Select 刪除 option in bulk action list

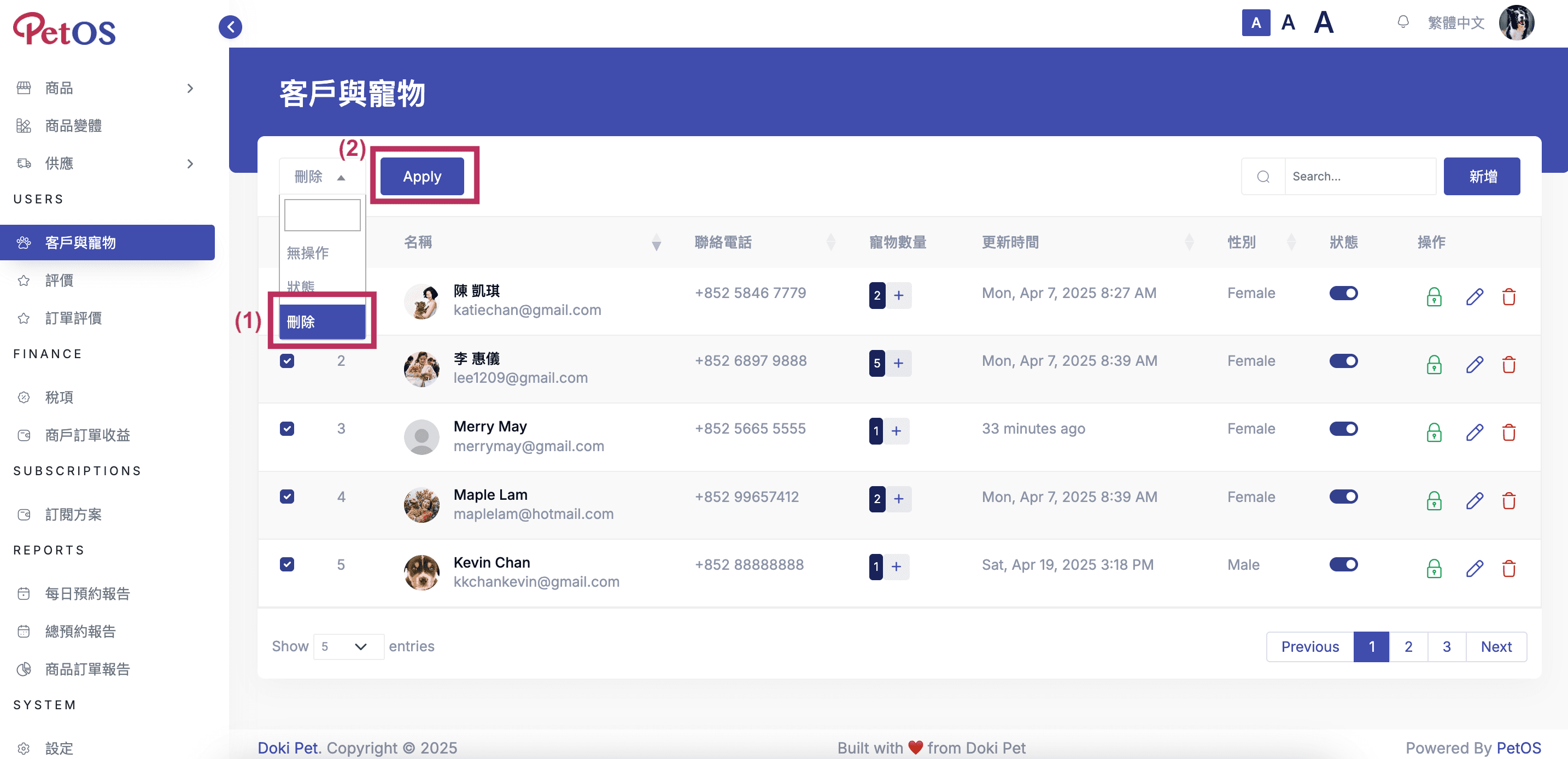[x=322, y=322]
